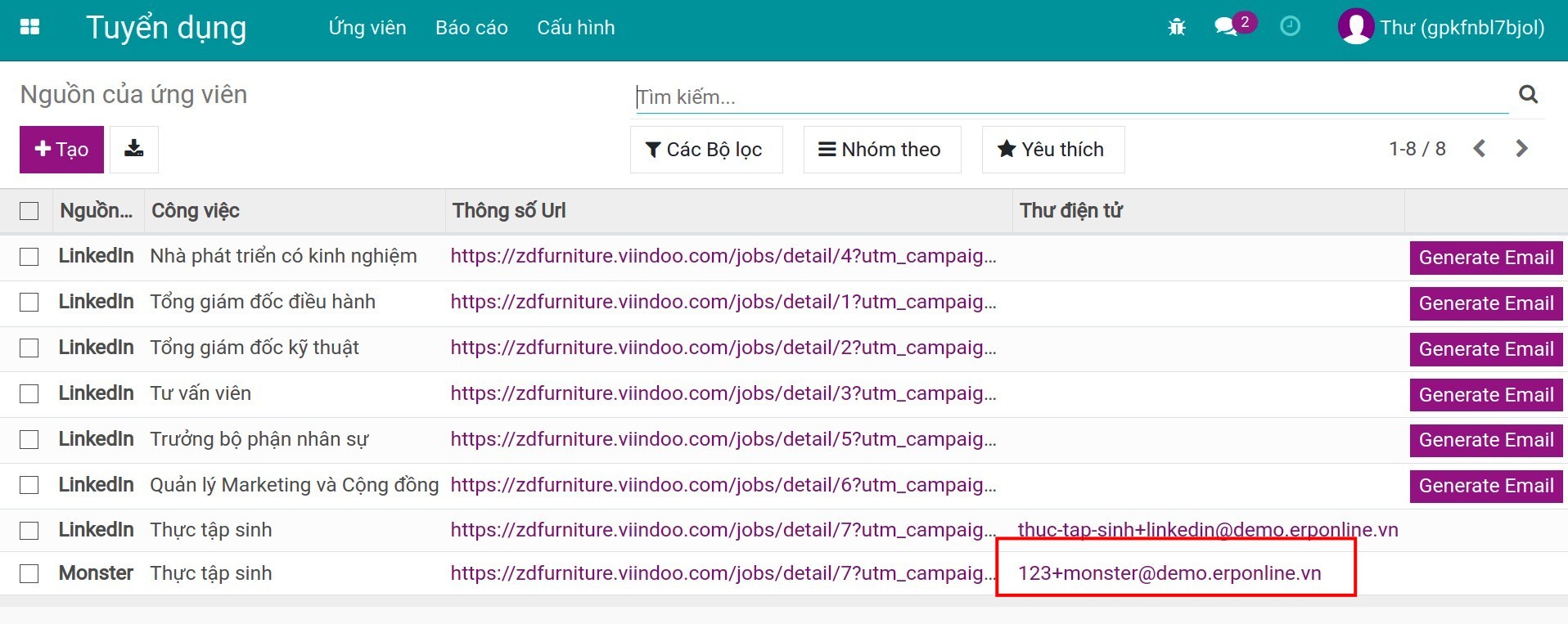This screenshot has height=624, width=1568.
Task: Click the import download icon button
Action: click(134, 150)
